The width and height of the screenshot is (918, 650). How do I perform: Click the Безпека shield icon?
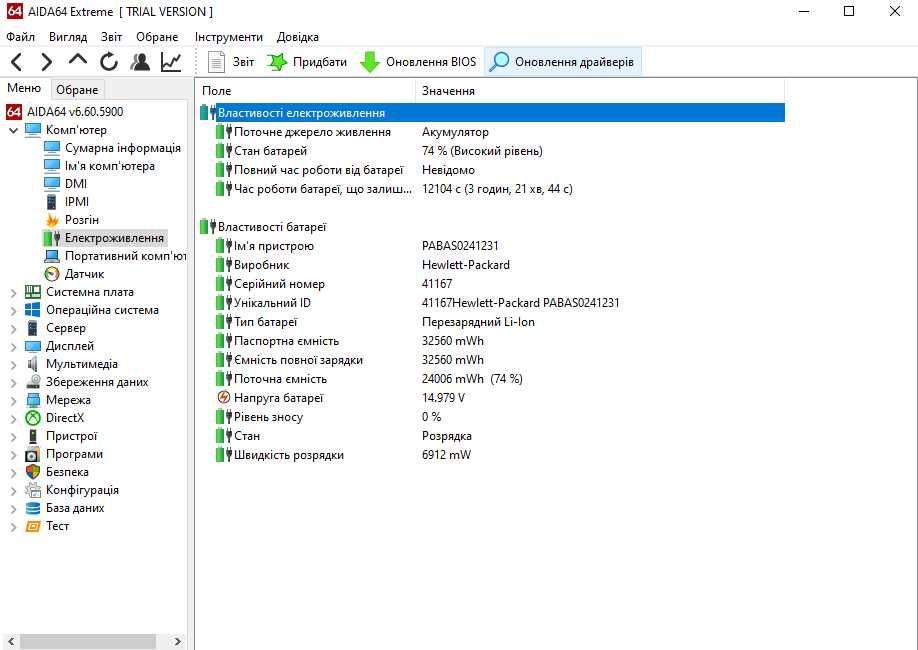tap(33, 472)
